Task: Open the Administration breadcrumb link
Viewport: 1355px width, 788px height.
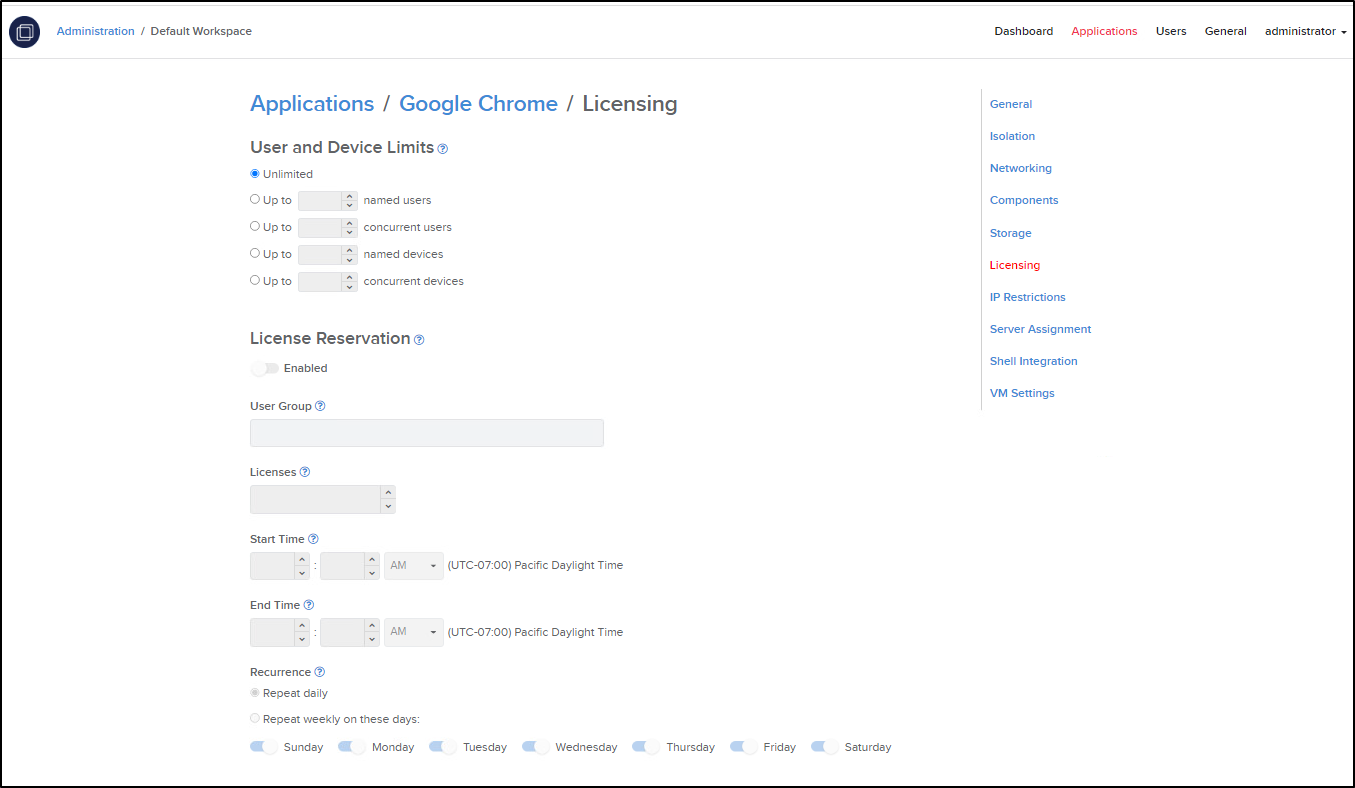Action: coord(95,32)
